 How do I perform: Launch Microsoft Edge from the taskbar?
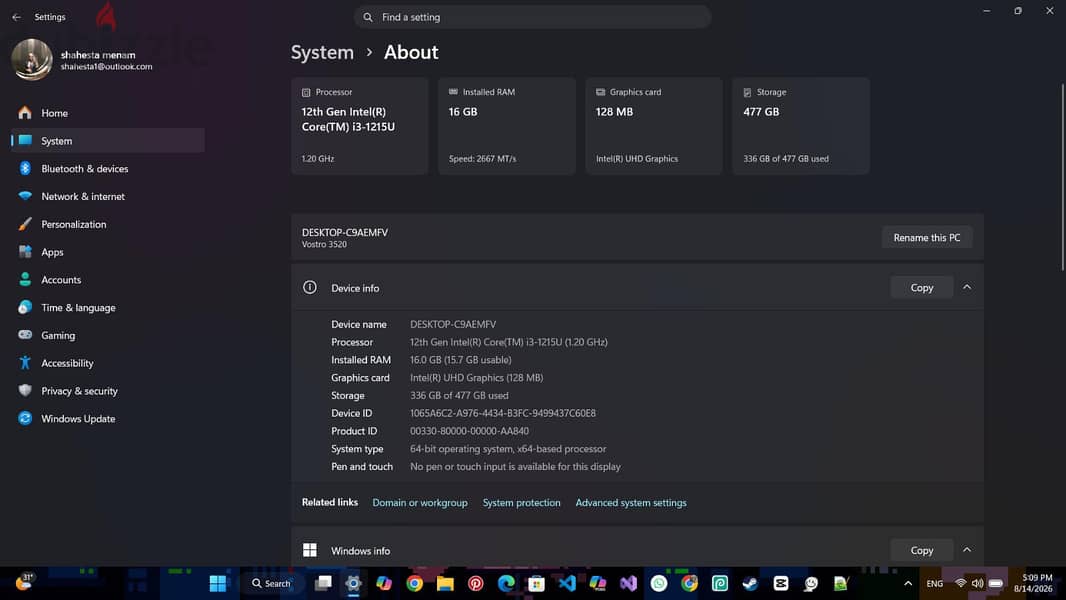[x=506, y=583]
